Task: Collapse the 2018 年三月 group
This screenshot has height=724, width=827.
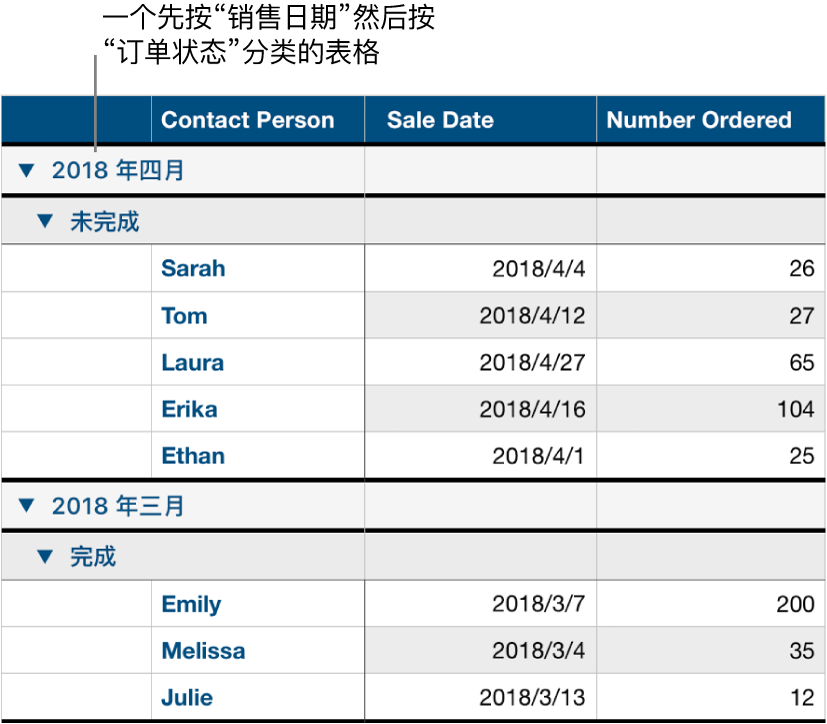Action: [27, 506]
